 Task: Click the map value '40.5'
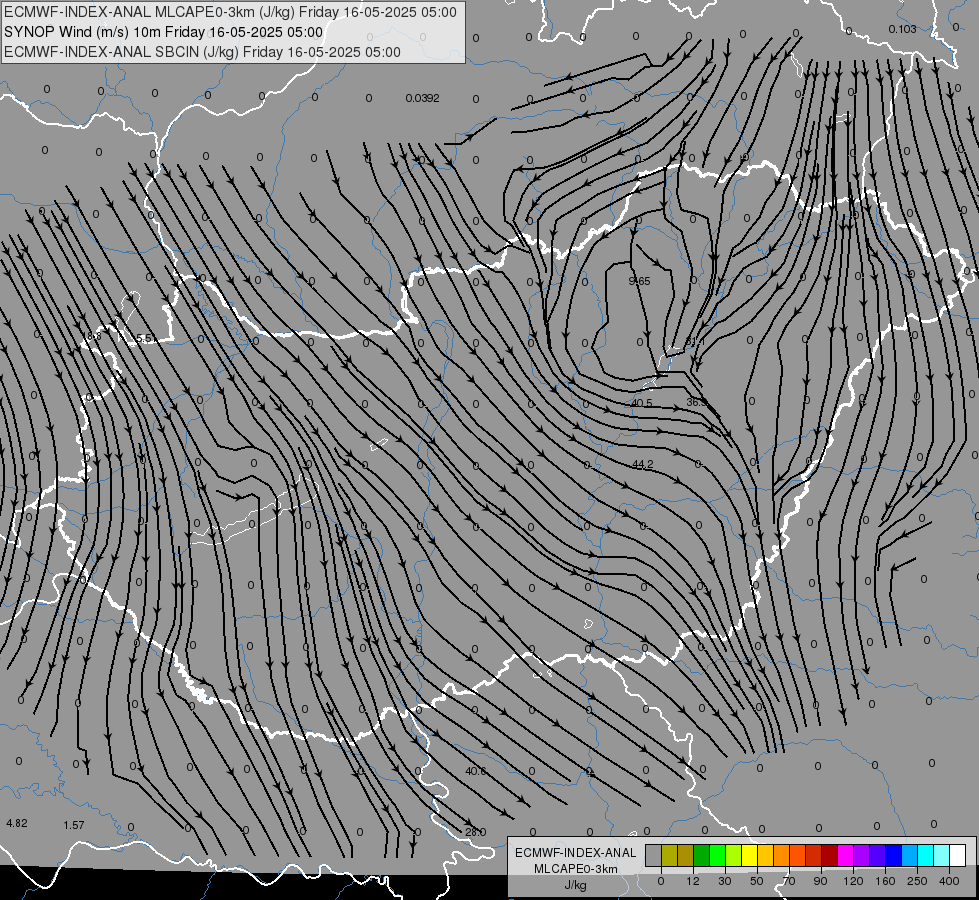tap(642, 403)
